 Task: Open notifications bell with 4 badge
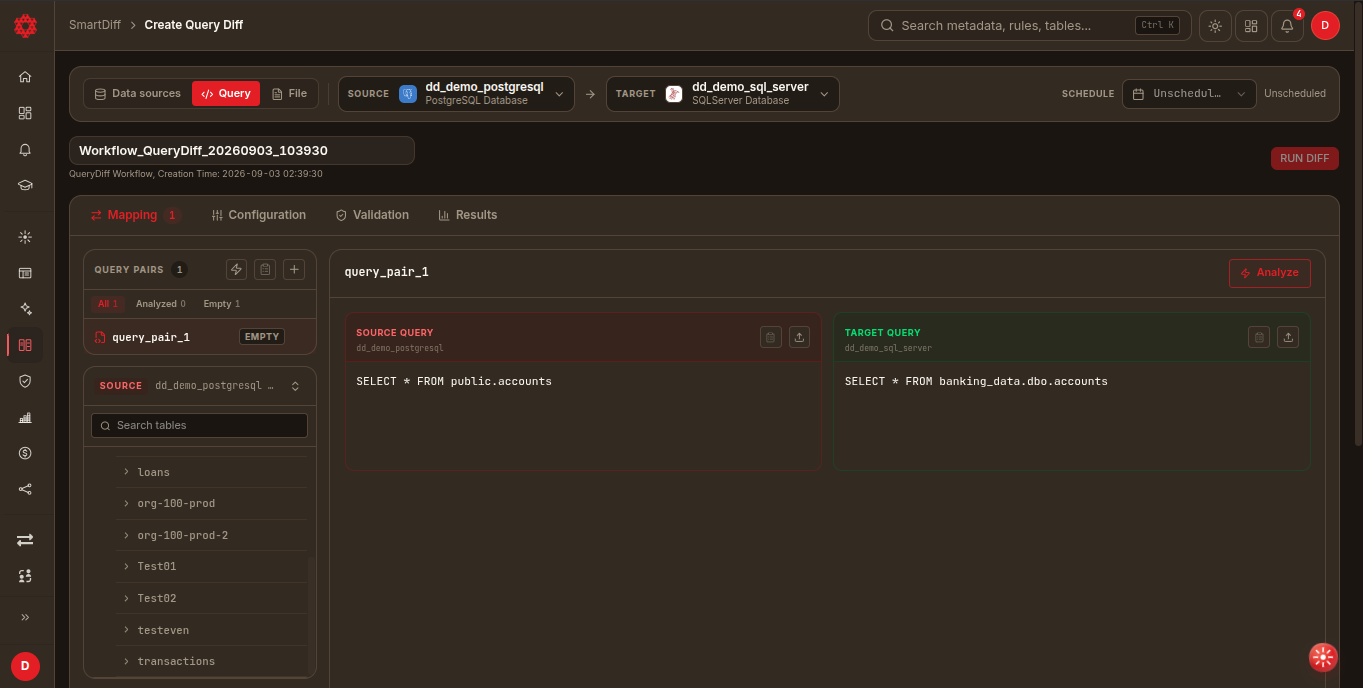[x=1287, y=26]
